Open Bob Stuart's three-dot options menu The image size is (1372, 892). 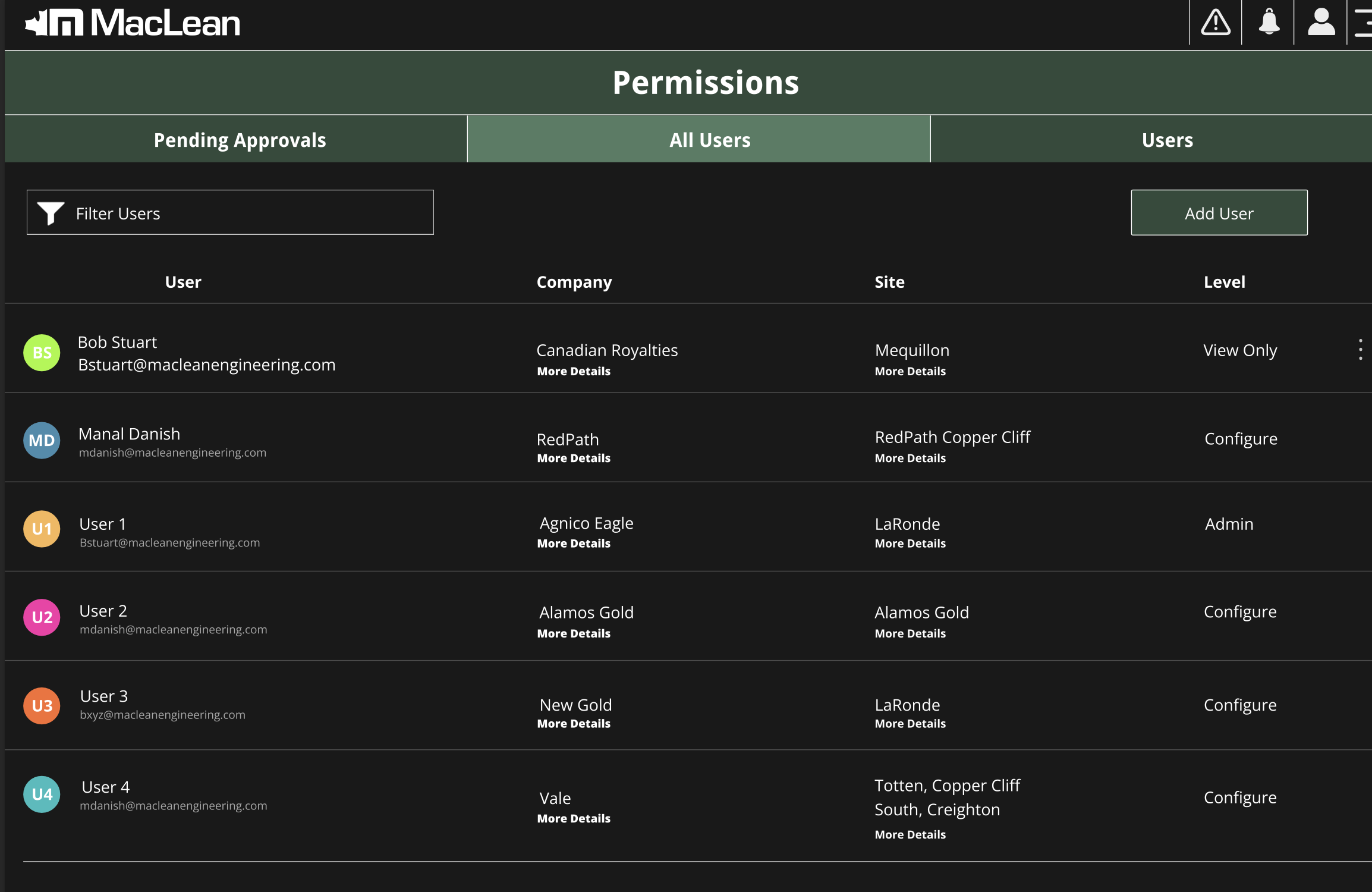click(1360, 350)
